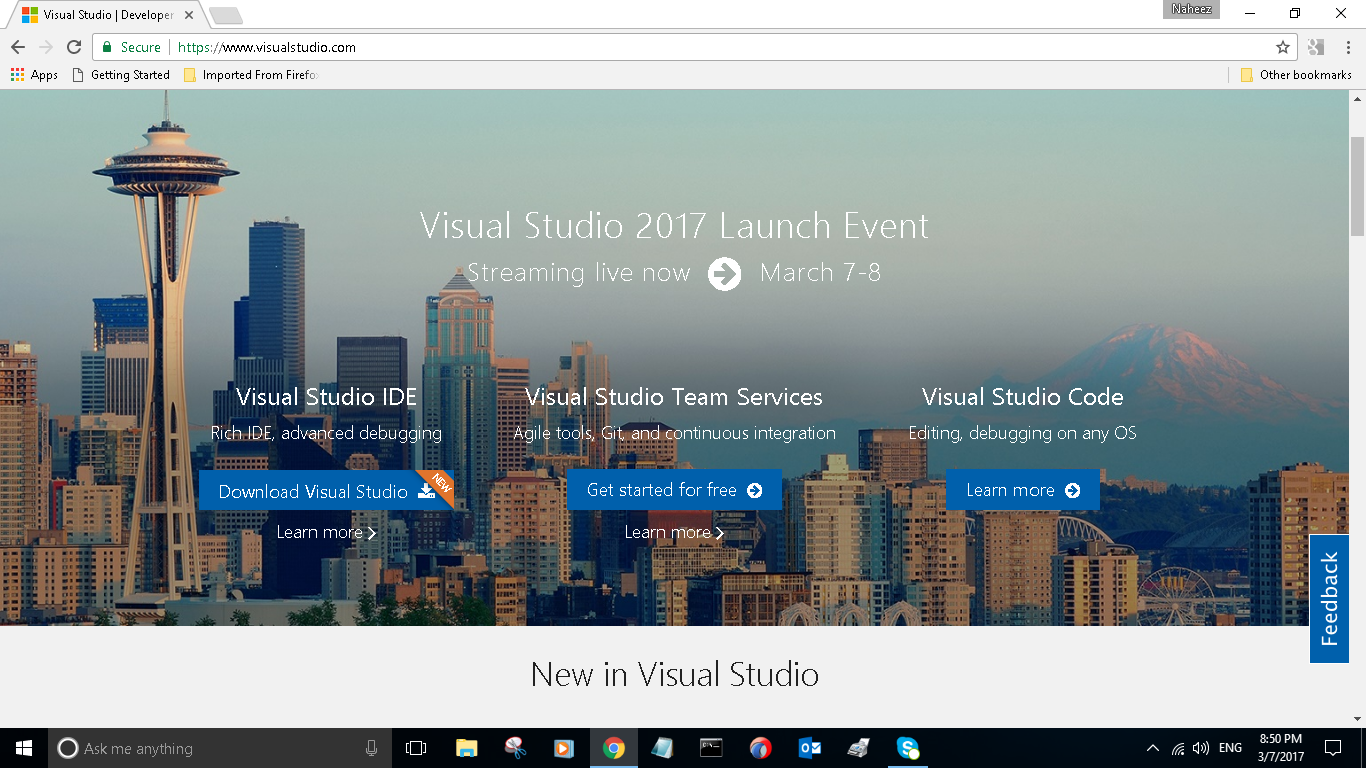Click the download icon on the Download button
This screenshot has width=1366, height=768.
[x=427, y=490]
